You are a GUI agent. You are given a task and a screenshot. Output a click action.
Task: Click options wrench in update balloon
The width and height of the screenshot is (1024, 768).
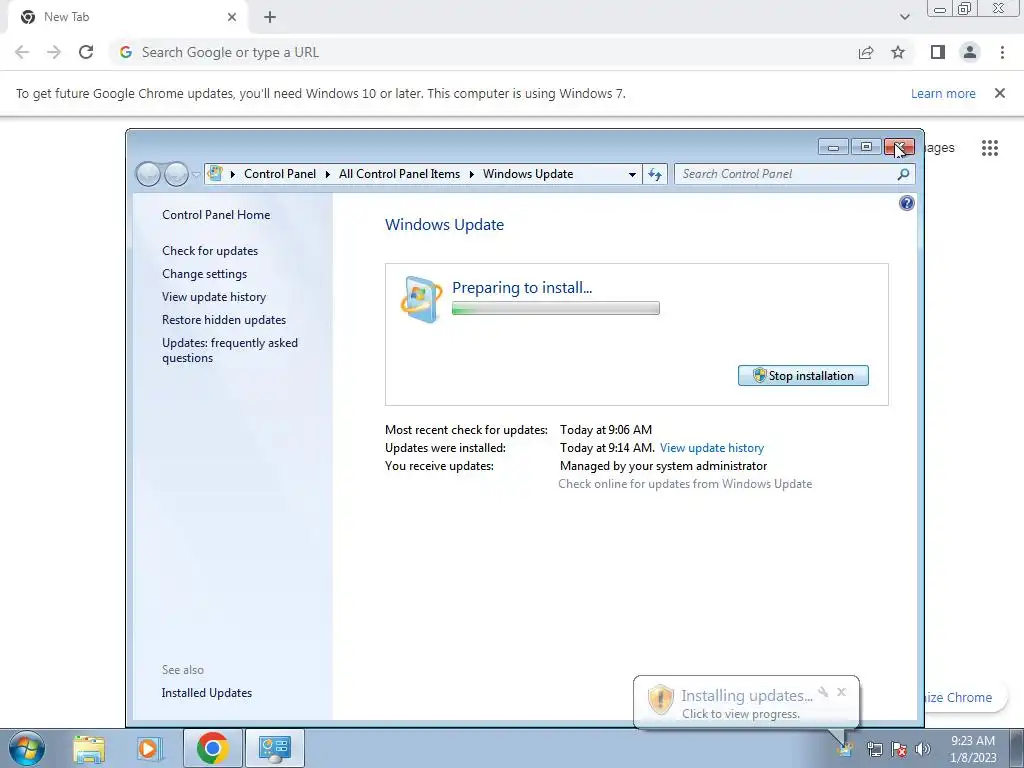point(823,692)
